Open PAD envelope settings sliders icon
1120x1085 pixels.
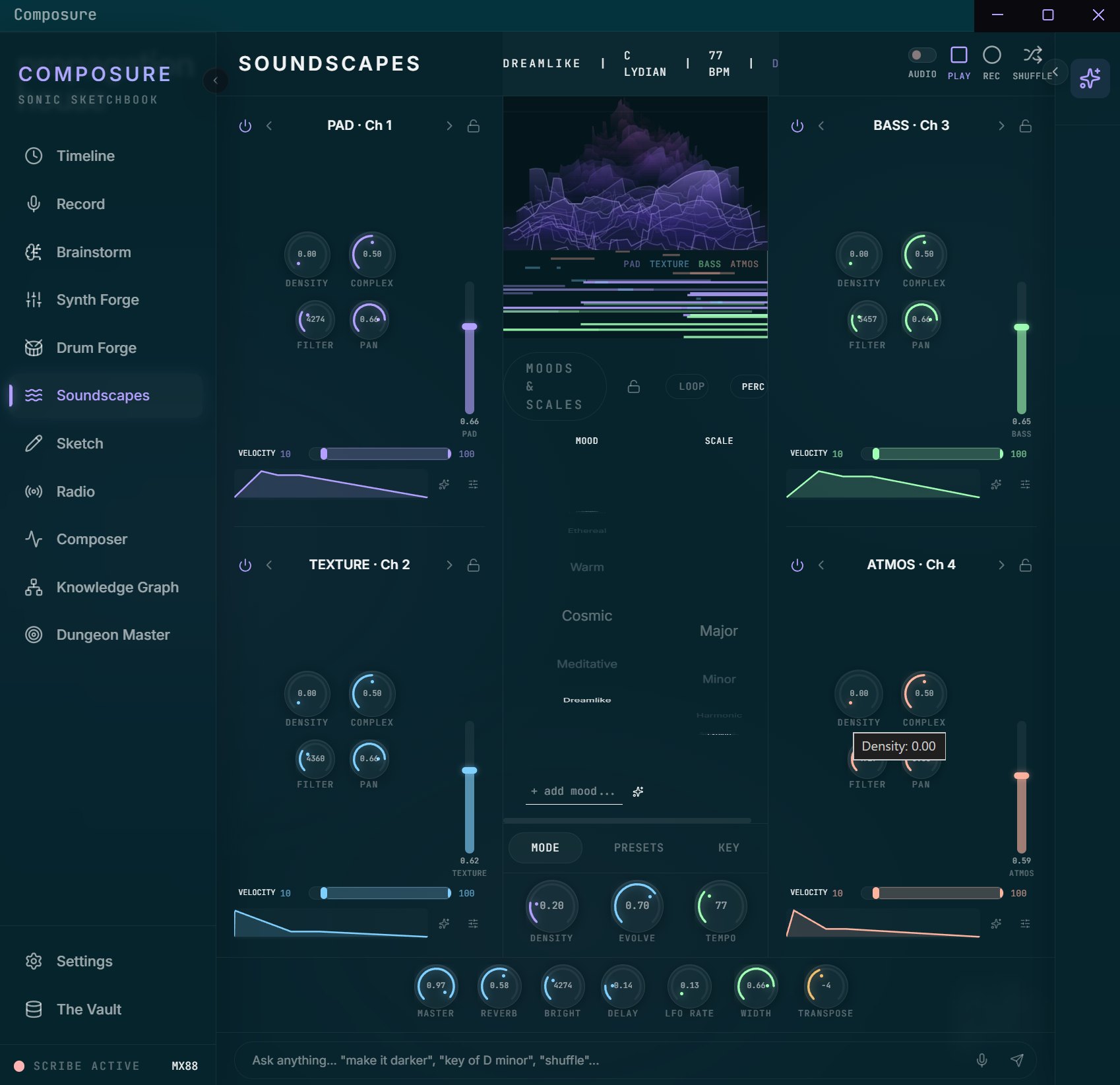[473, 484]
